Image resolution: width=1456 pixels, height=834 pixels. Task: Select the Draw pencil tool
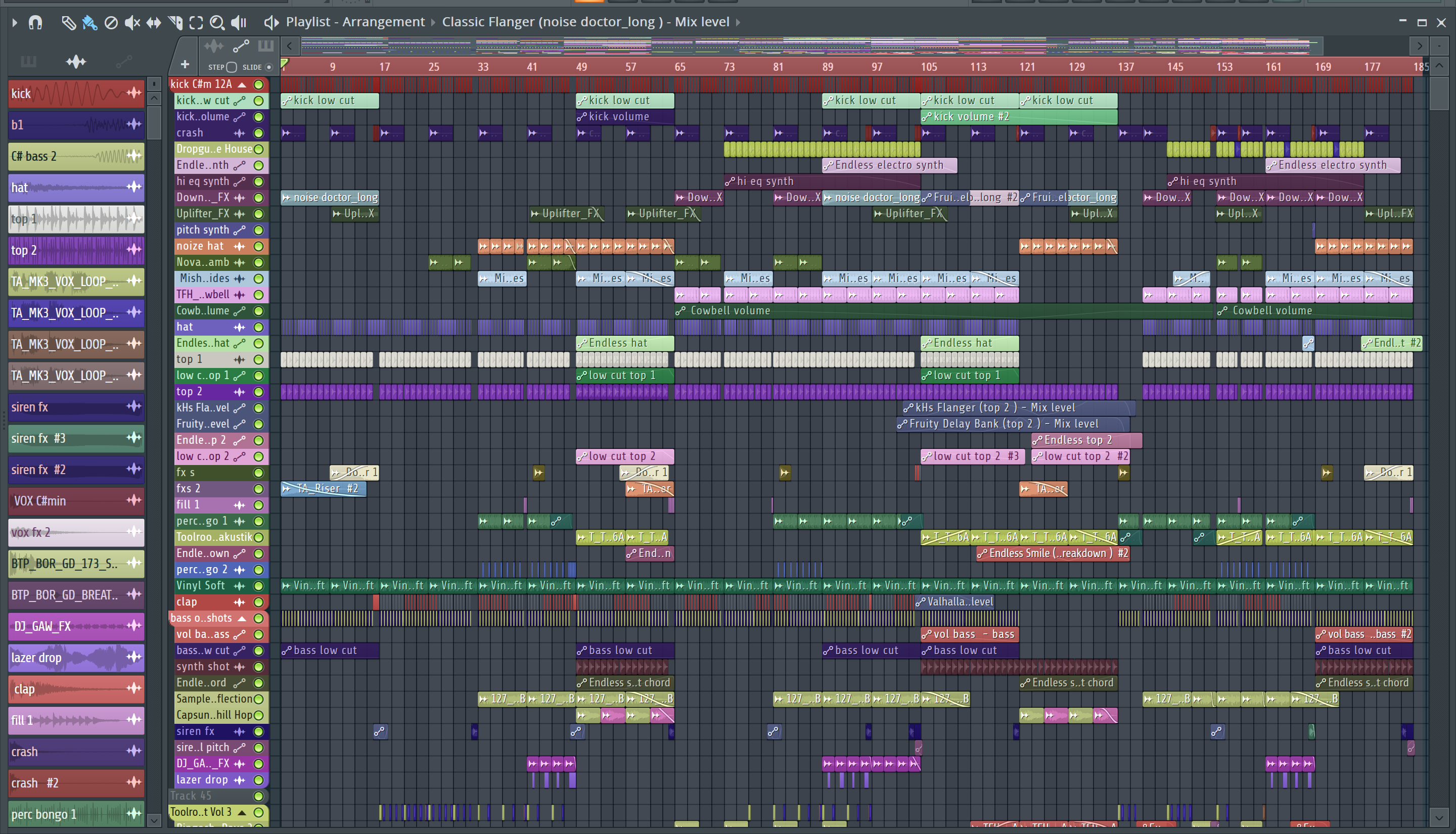pyautogui.click(x=68, y=22)
